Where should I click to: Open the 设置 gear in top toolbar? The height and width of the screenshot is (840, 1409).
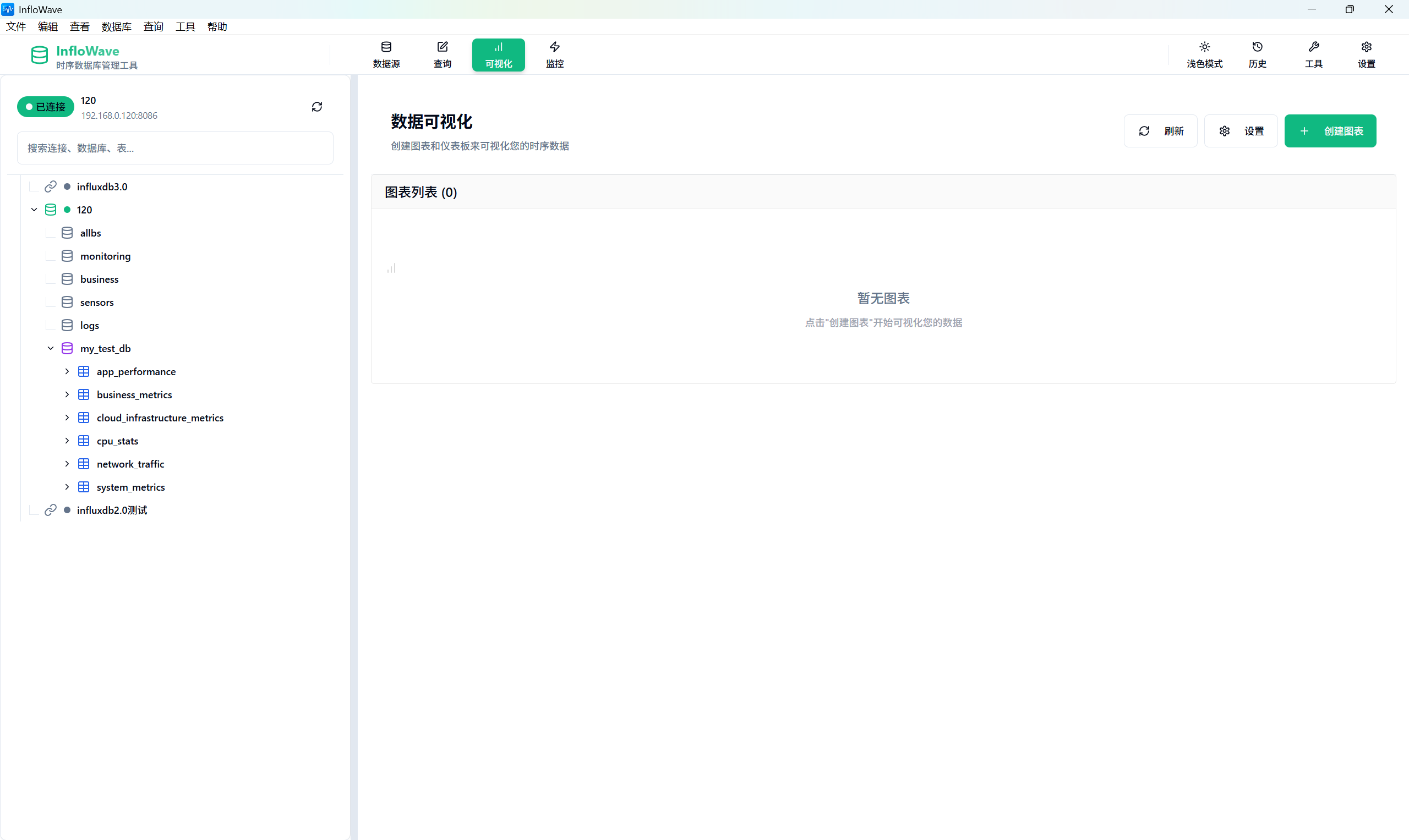point(1367,55)
